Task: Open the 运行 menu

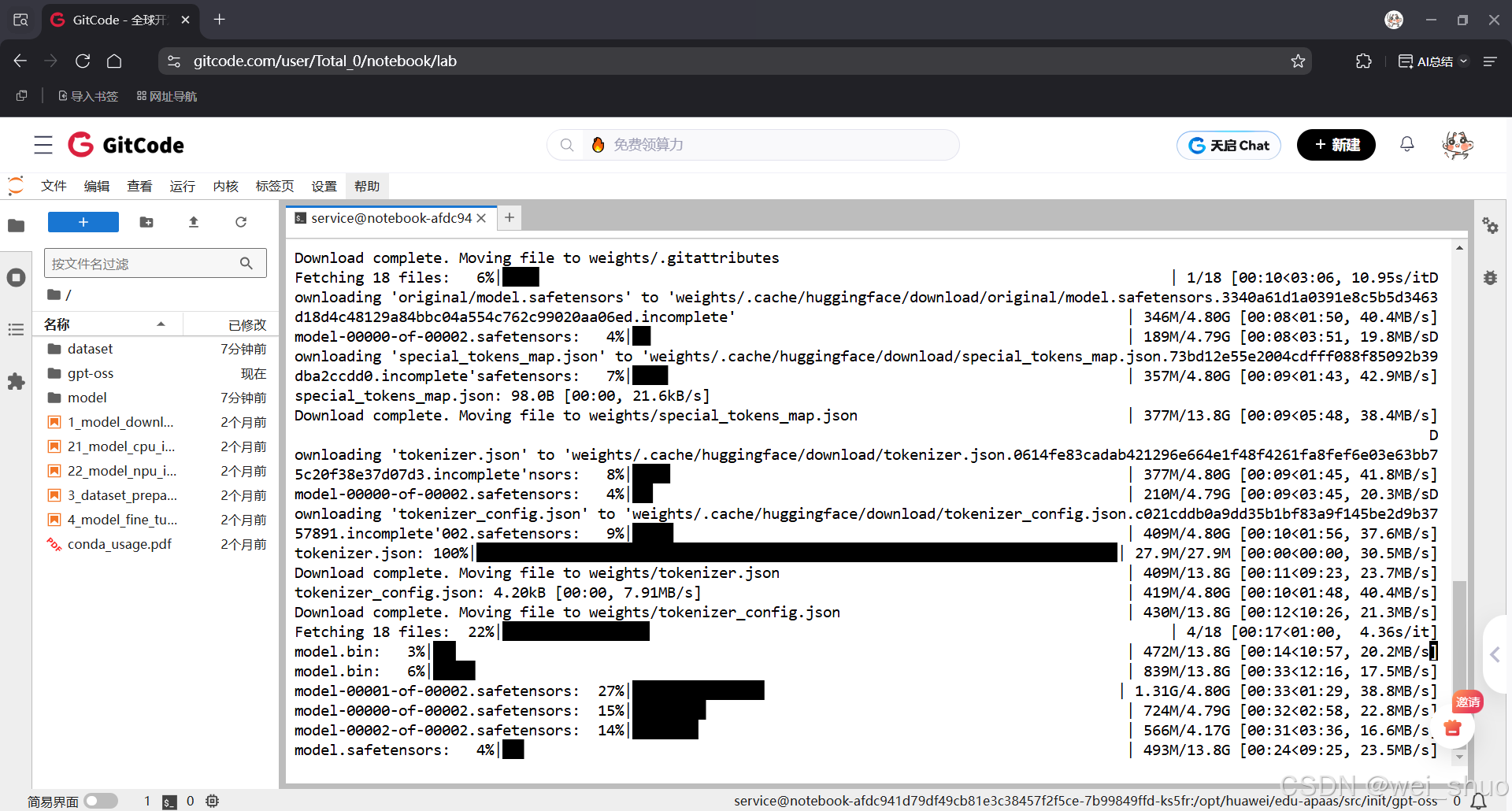Action: tap(182, 186)
